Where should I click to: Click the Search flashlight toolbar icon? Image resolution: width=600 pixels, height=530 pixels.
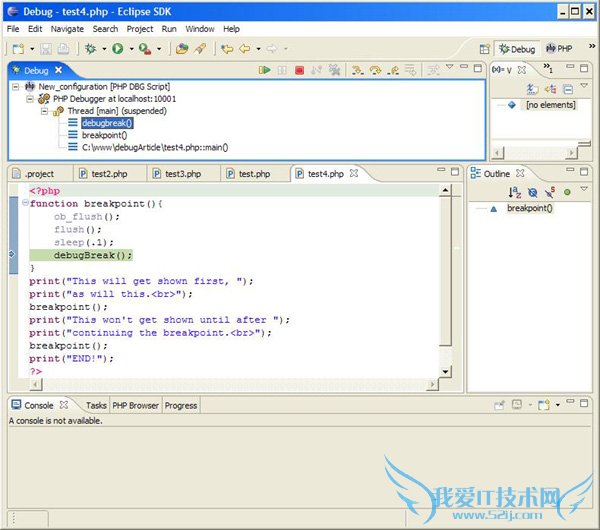point(200,49)
